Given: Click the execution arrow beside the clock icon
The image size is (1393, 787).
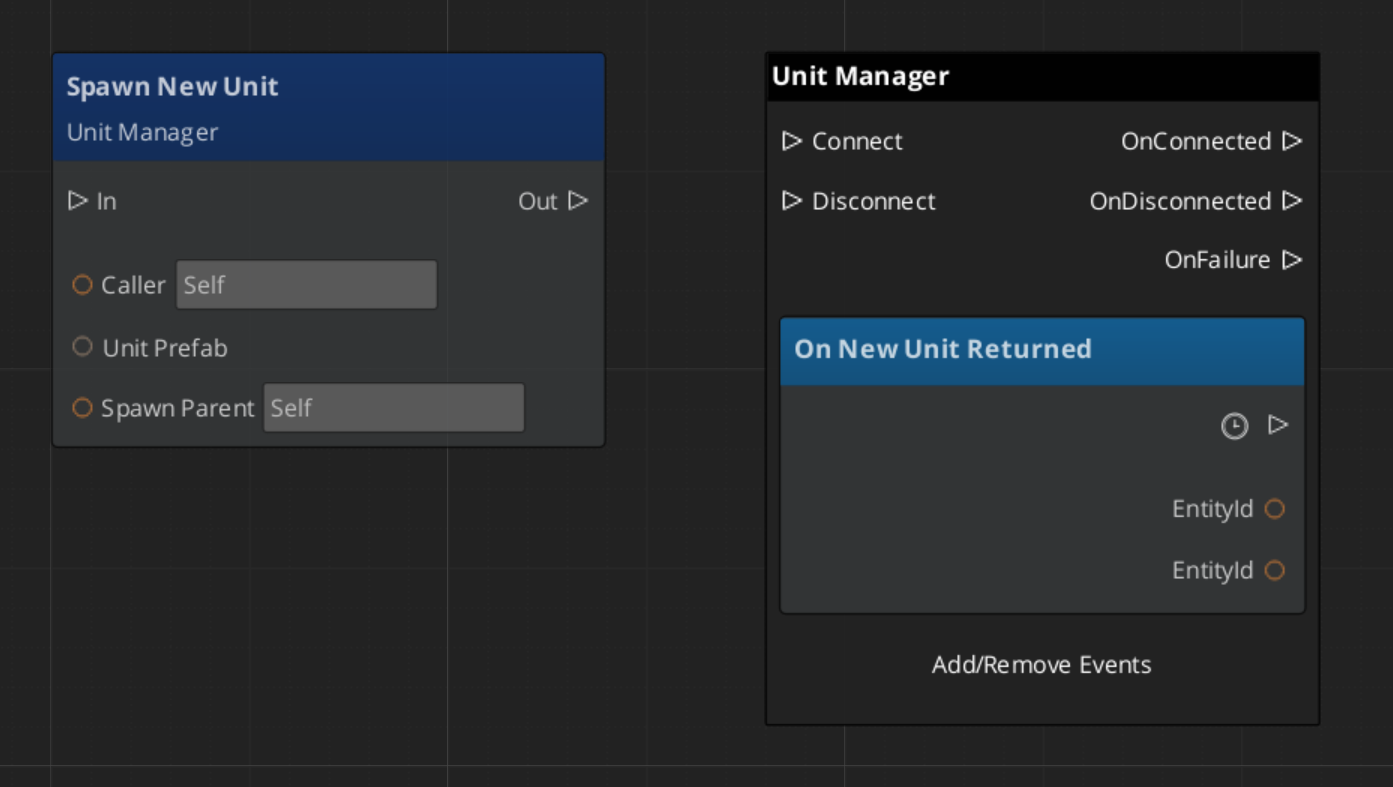Looking at the screenshot, I should click(x=1278, y=425).
